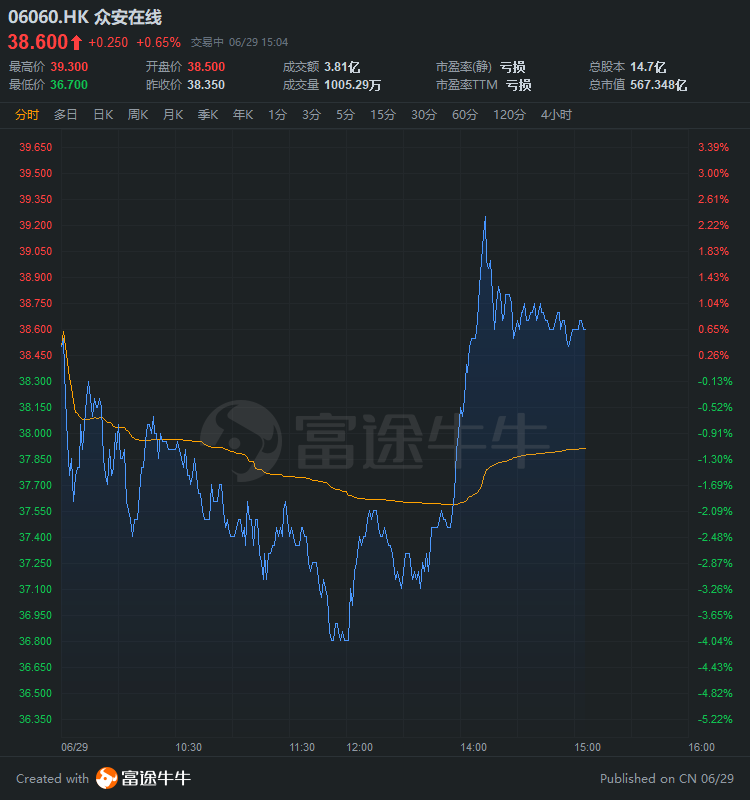Image resolution: width=750 pixels, height=800 pixels.
Task: Click the 10:30 time axis label
Action: coord(188,747)
